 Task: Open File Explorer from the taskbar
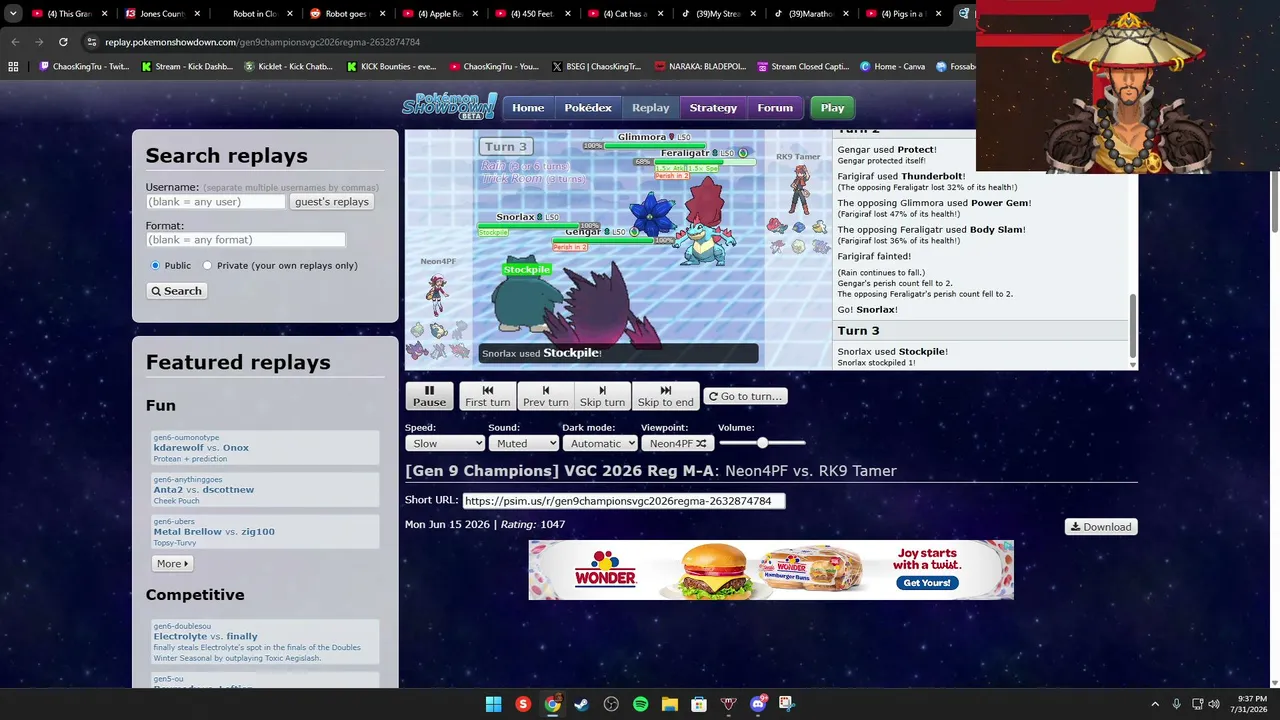tap(669, 704)
